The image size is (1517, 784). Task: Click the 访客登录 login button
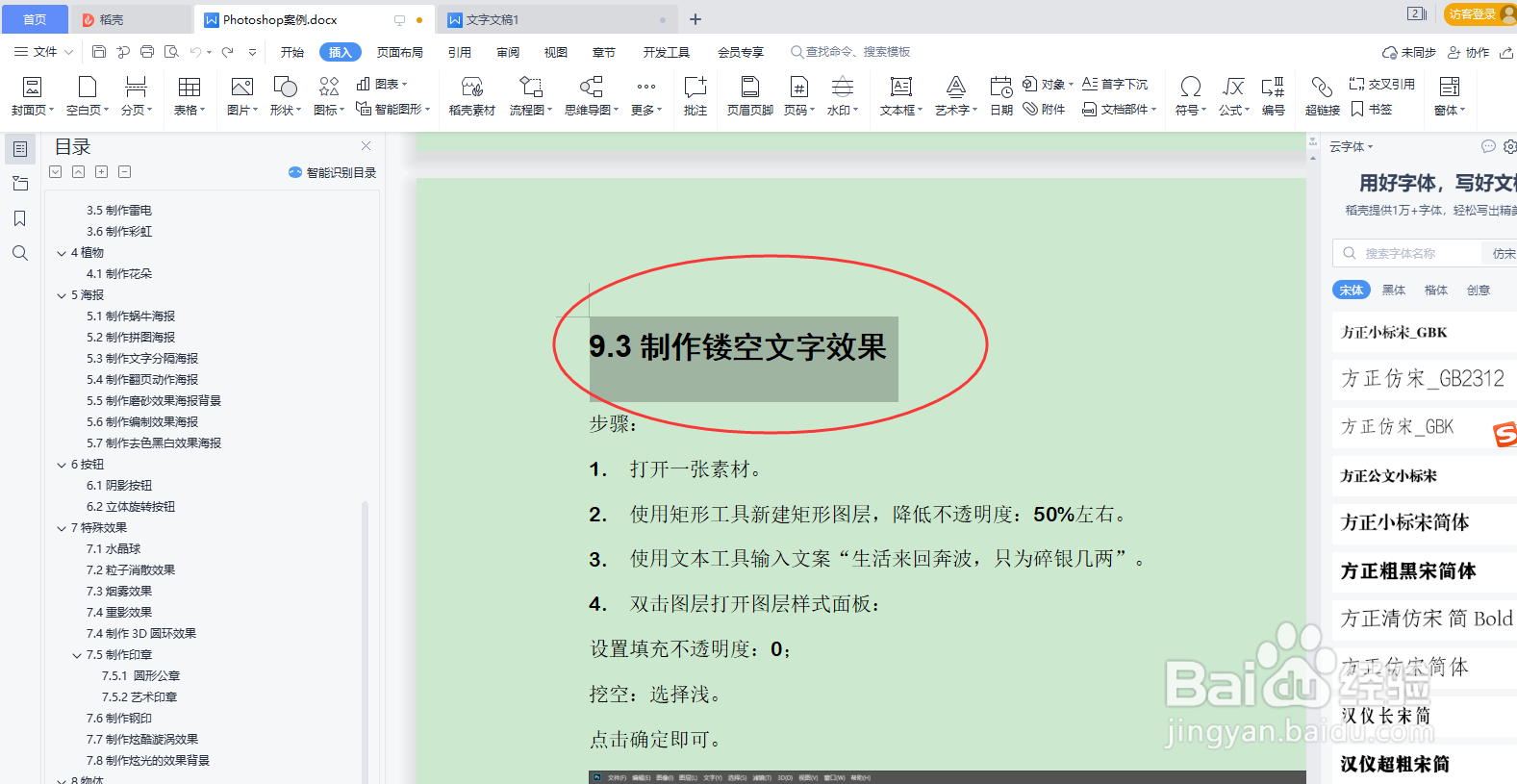tap(1478, 13)
